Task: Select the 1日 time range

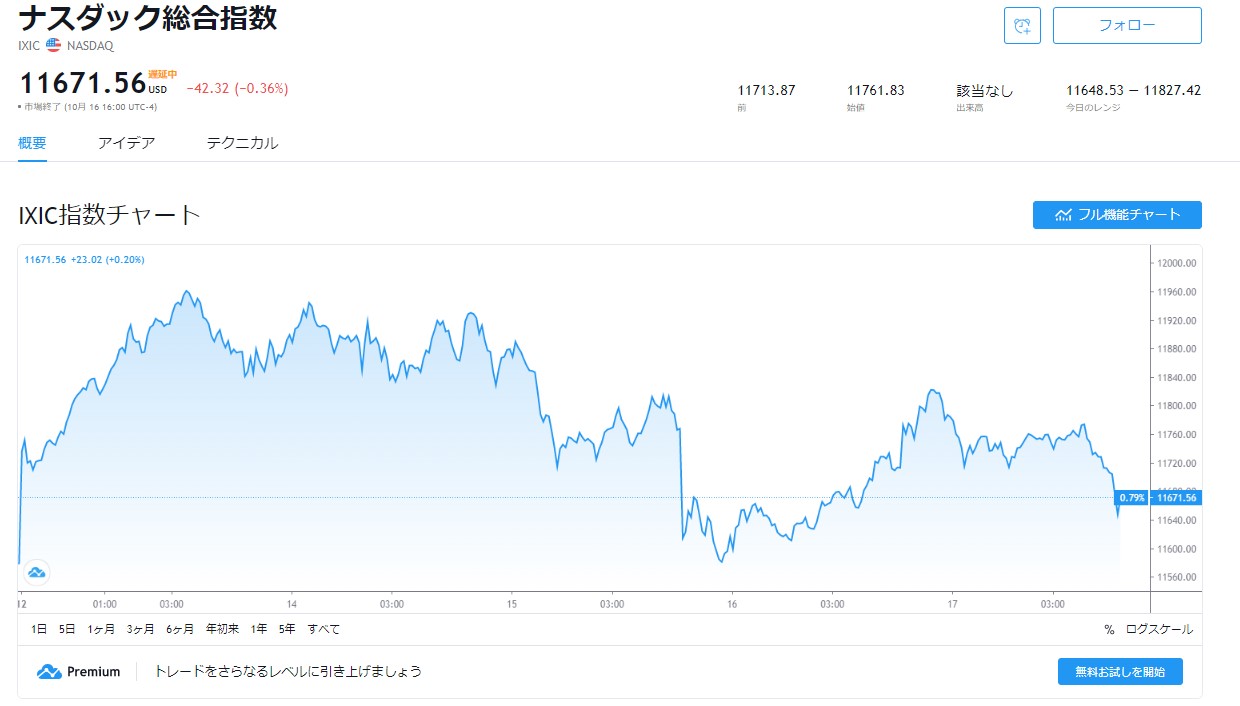Action: click(x=39, y=629)
